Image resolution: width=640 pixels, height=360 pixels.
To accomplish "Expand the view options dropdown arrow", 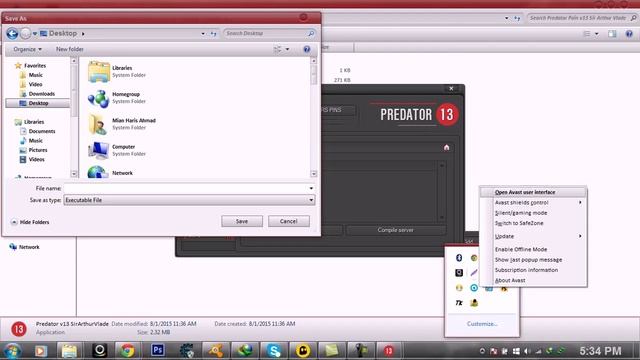I will click(287, 49).
